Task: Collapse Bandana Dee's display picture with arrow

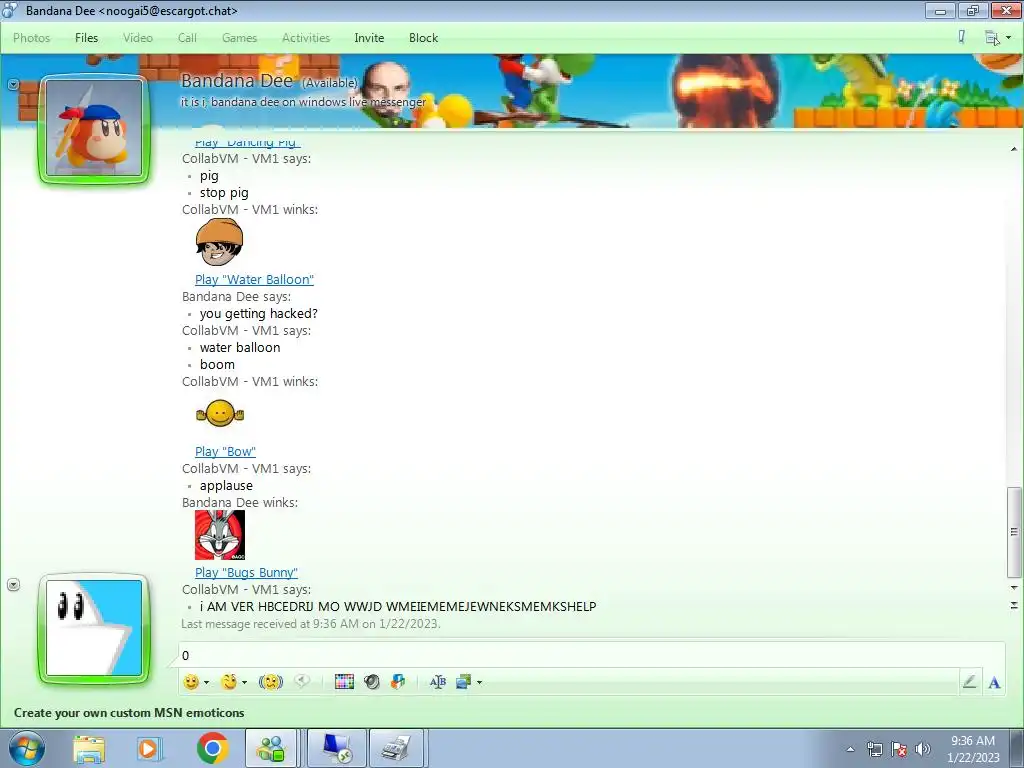Action: 13,85
